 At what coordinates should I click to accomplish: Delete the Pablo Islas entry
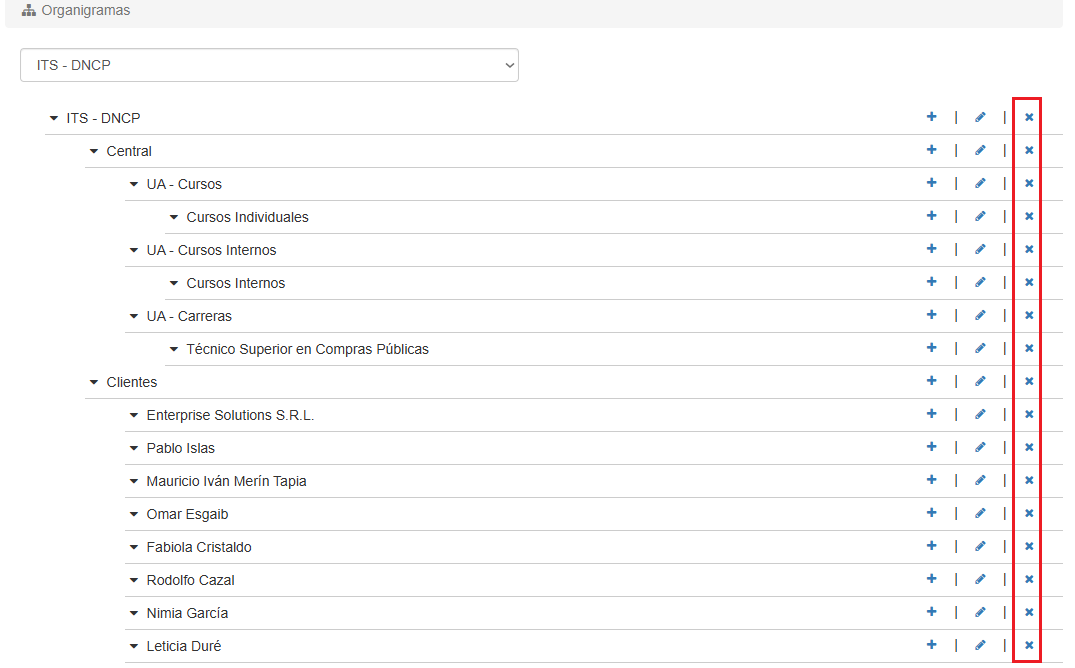(x=1028, y=447)
